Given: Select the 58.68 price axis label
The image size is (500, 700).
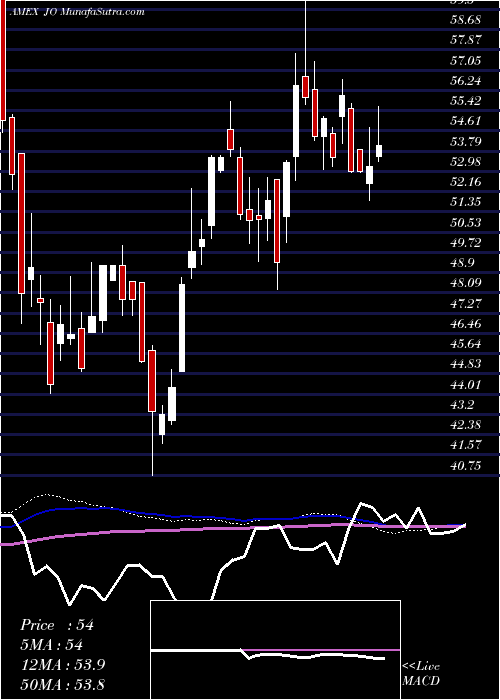Looking at the screenshot, I should pos(466,20).
